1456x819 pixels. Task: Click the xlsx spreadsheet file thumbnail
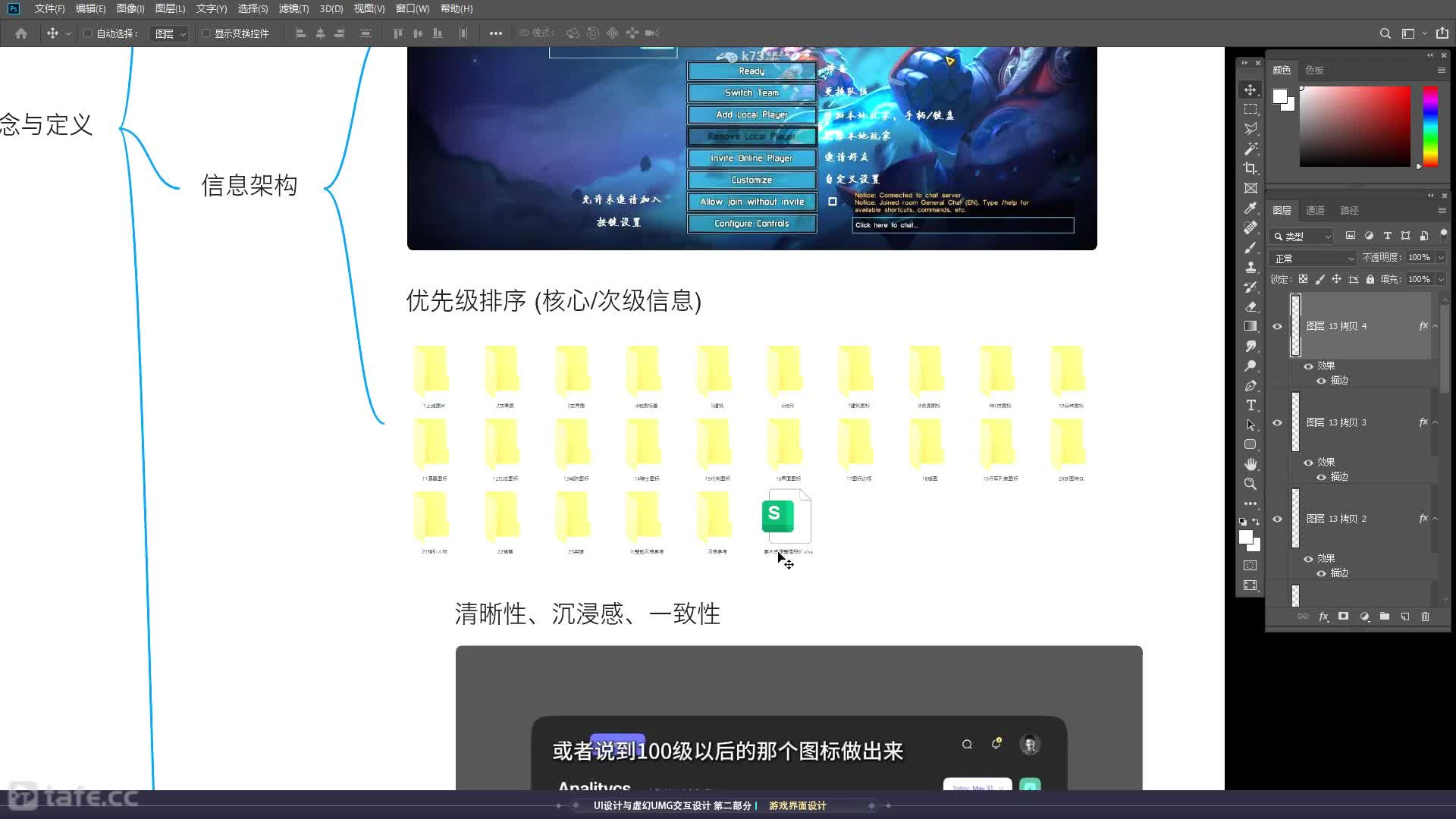point(787,517)
